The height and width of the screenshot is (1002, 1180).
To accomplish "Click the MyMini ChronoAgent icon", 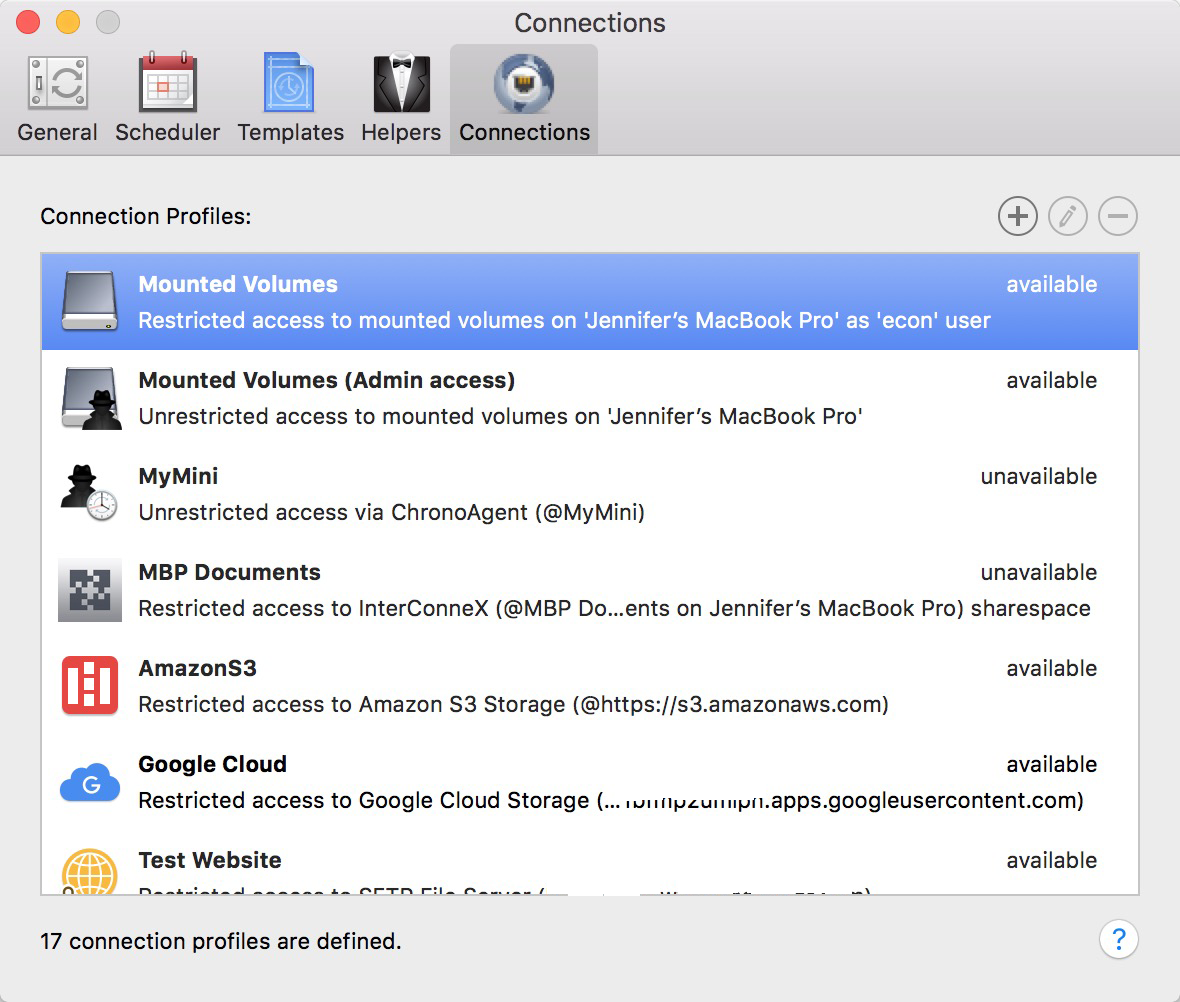I will click(x=89, y=493).
